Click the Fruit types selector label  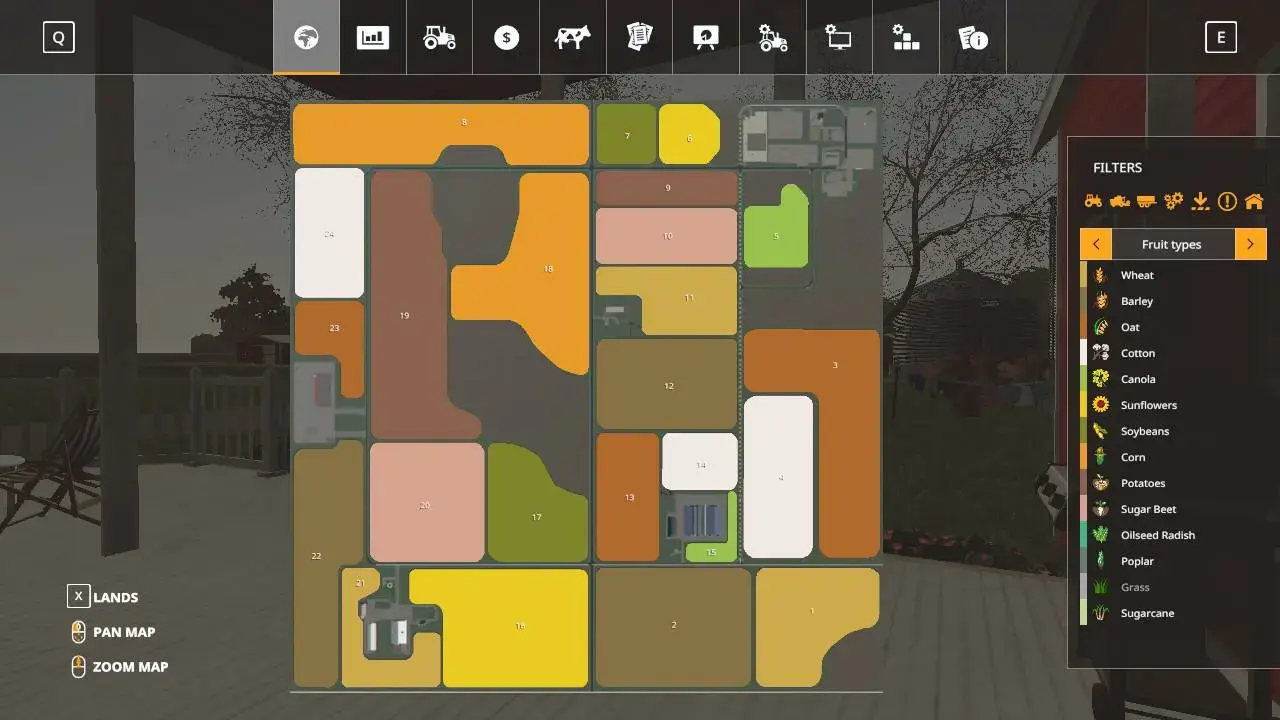(x=1172, y=244)
